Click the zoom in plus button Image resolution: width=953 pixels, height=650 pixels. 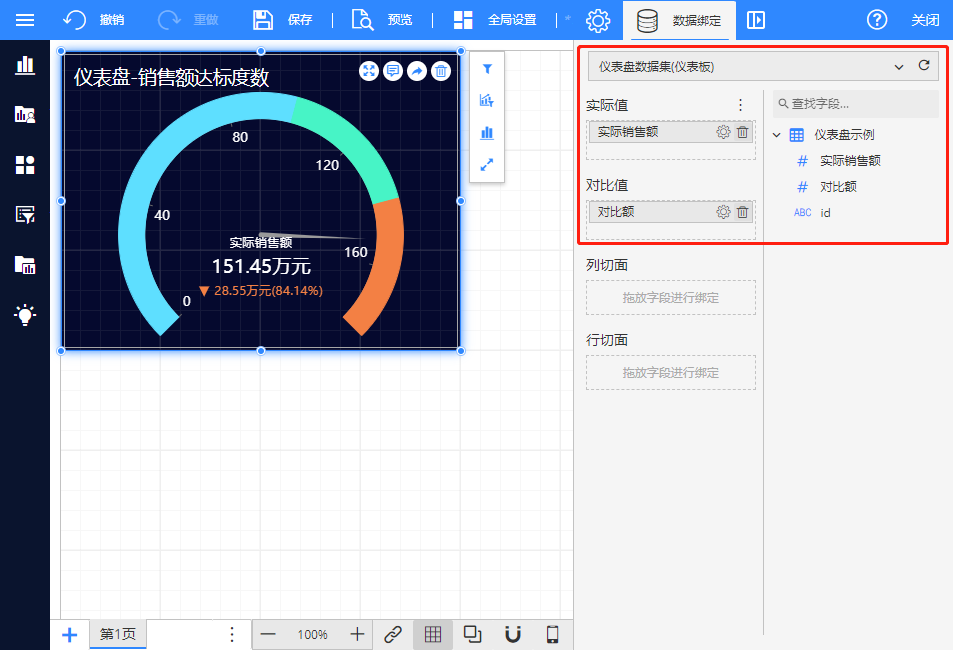coord(357,634)
